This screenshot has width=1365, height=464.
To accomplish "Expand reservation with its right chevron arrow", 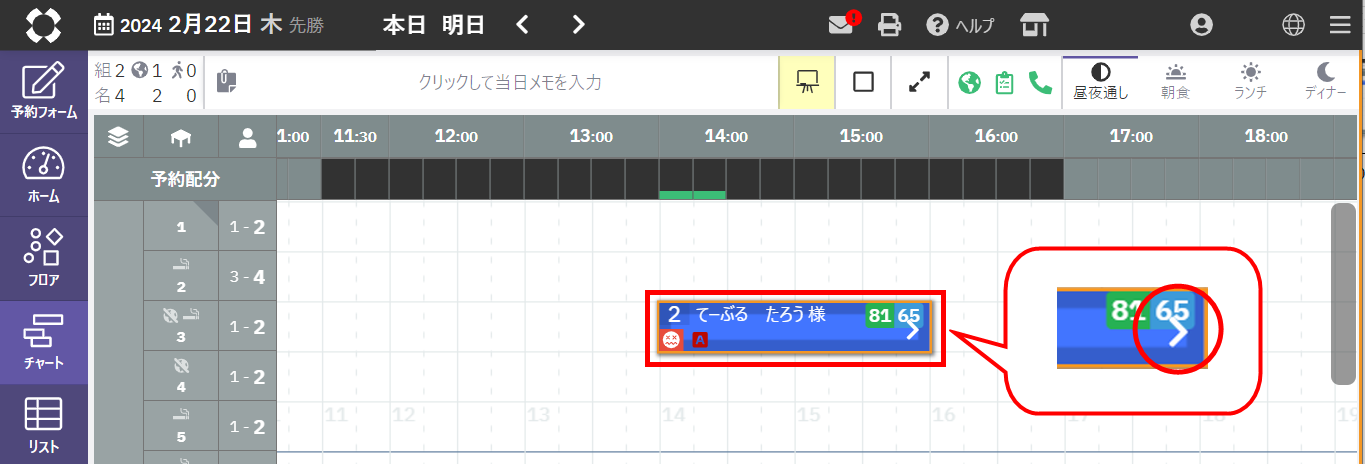I will pyautogui.click(x=911, y=331).
